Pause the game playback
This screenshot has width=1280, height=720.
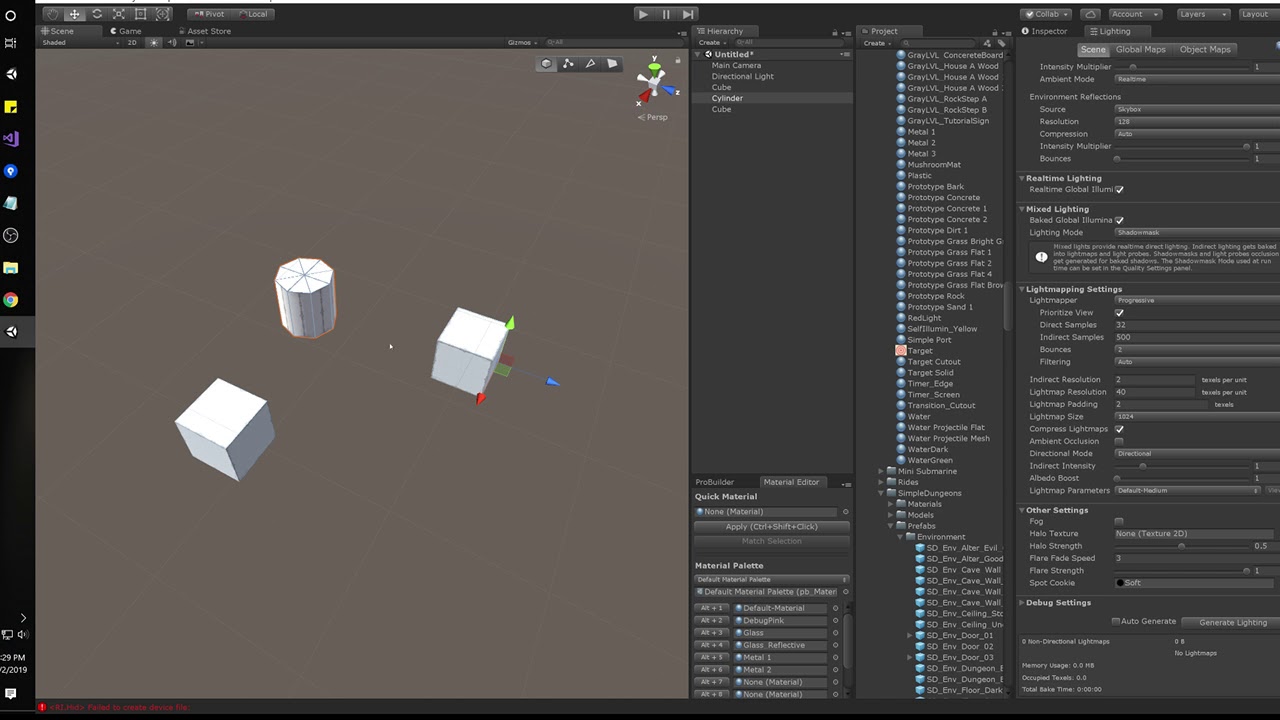665,14
